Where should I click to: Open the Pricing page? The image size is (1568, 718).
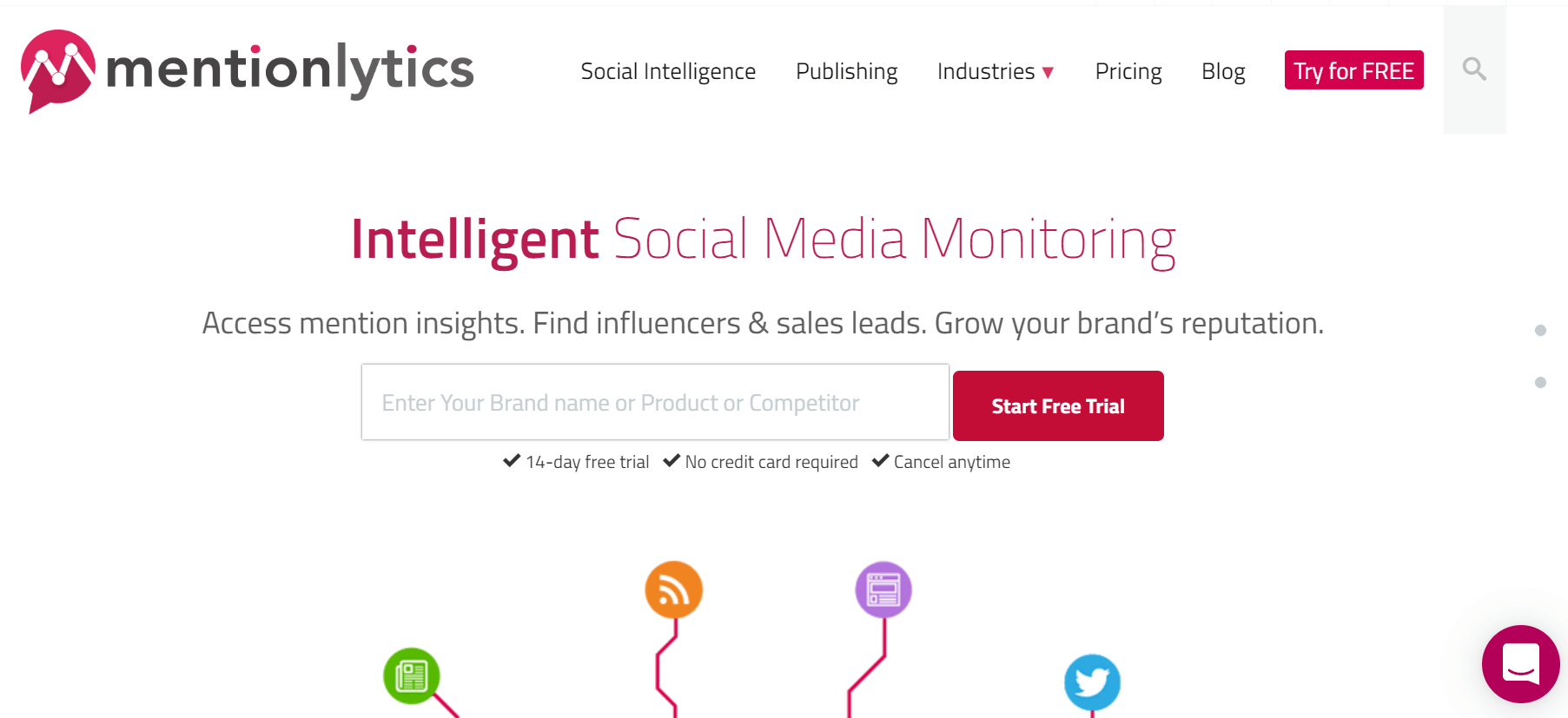click(1128, 71)
